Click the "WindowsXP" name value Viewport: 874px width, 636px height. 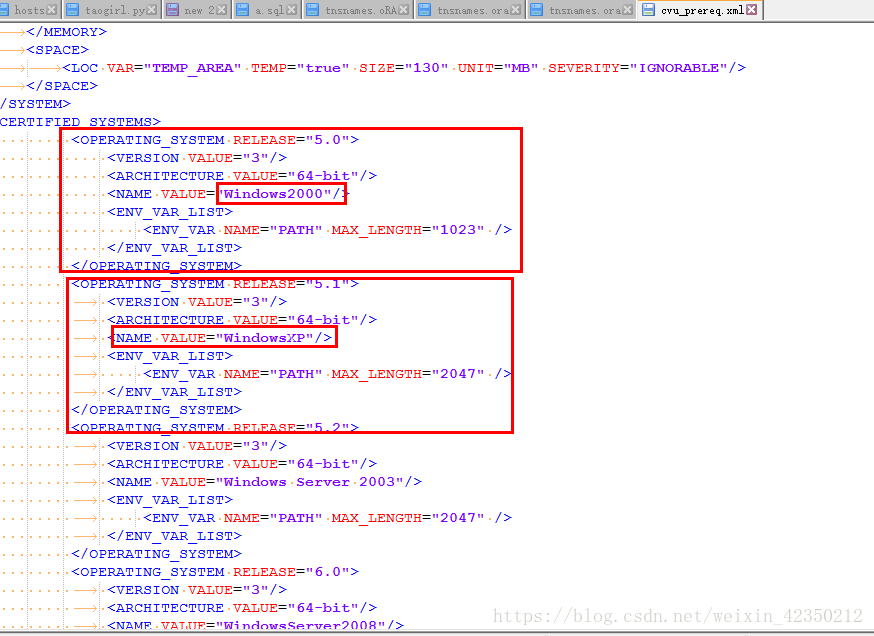click(x=264, y=338)
